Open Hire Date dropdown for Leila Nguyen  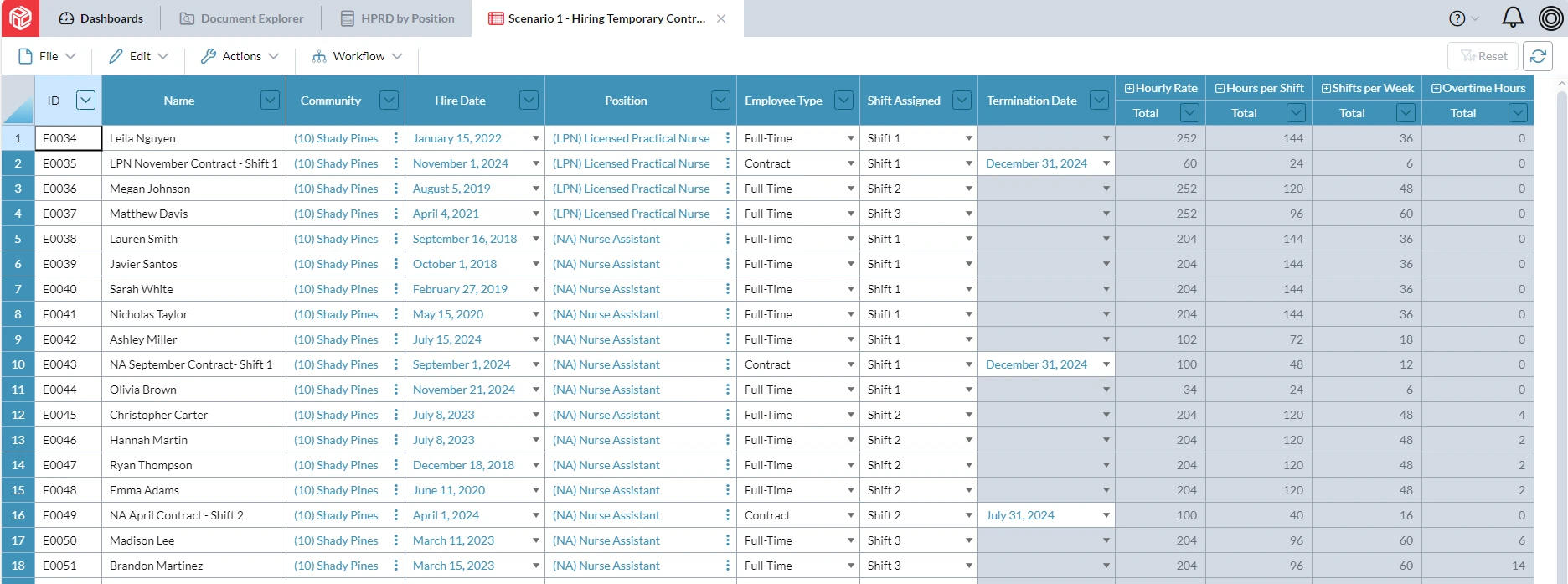536,138
